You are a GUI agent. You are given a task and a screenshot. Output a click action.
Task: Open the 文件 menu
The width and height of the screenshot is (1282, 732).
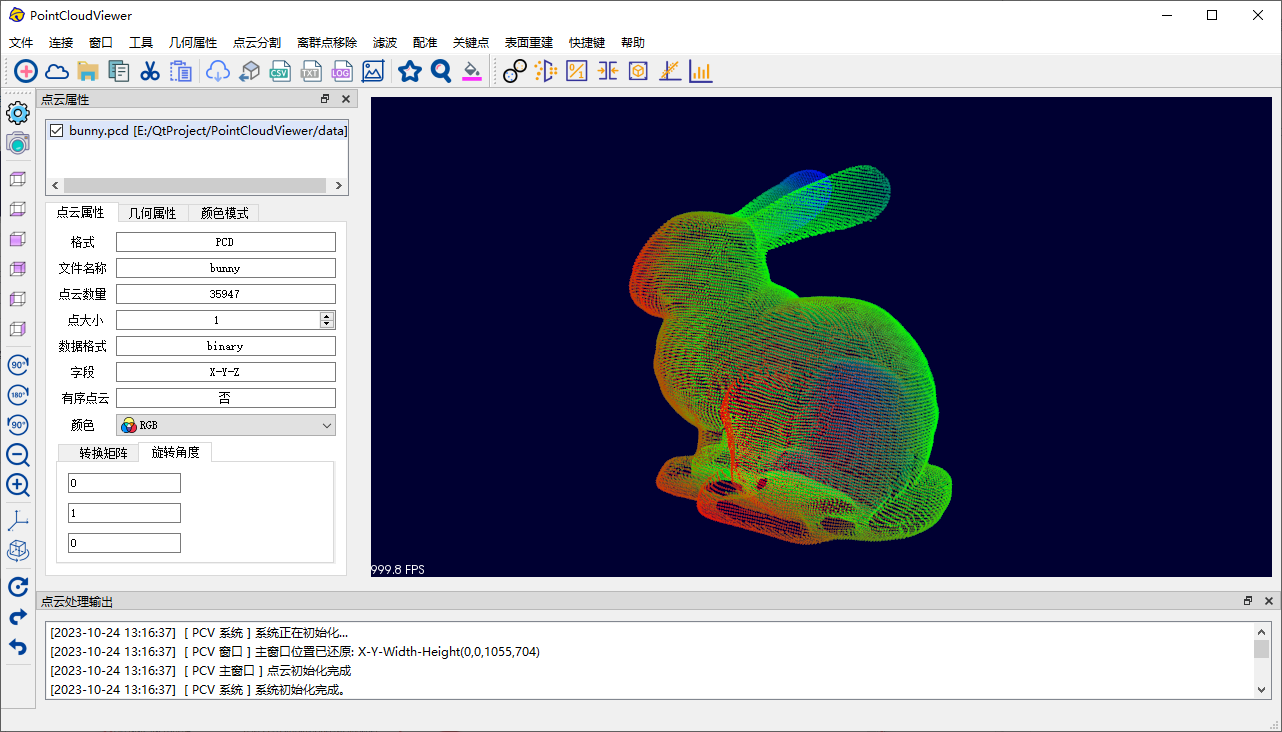pyautogui.click(x=21, y=43)
